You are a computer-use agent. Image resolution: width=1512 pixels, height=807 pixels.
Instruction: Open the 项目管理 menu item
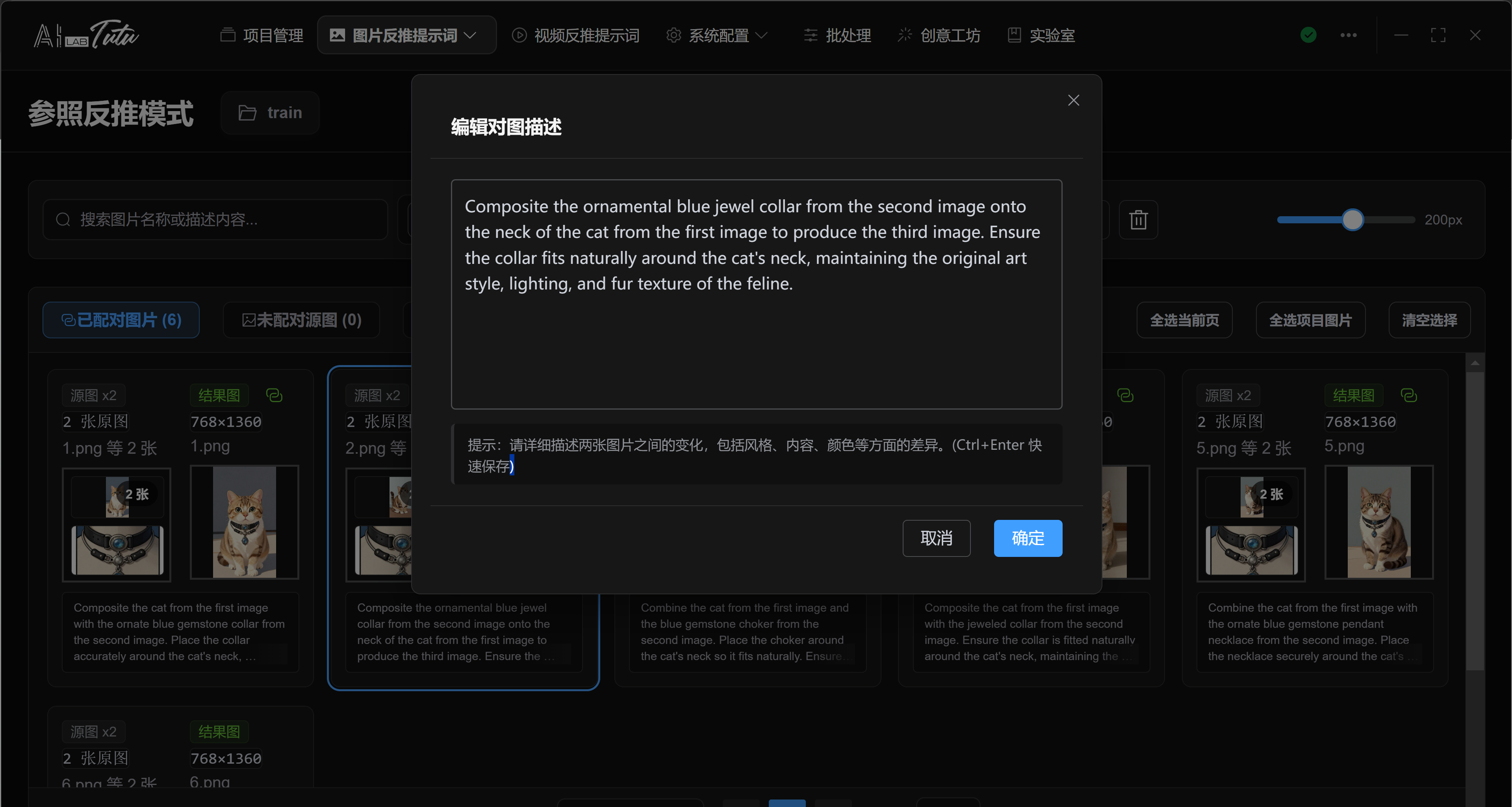coord(262,35)
